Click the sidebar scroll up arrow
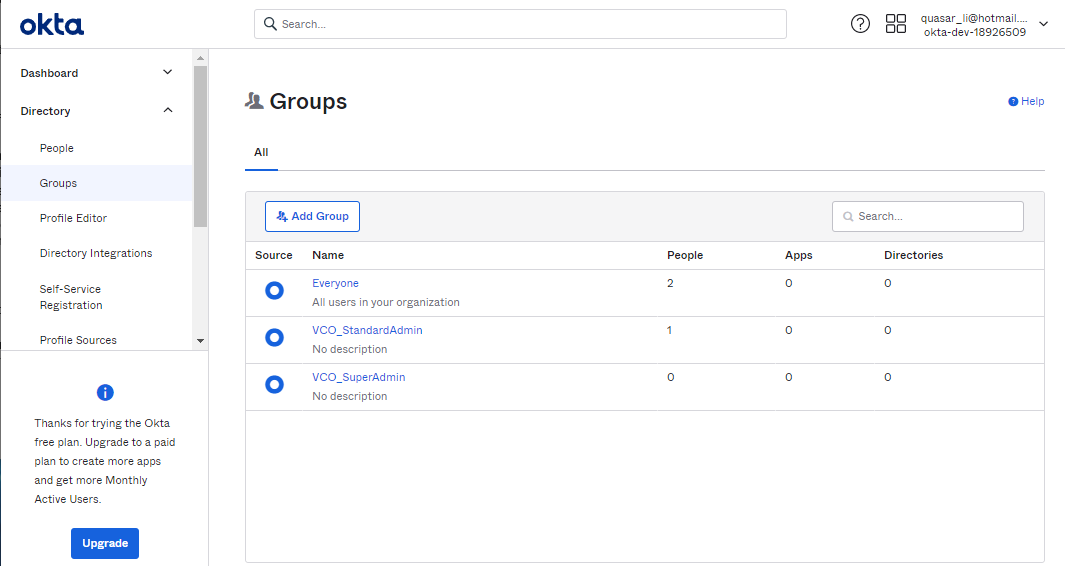The image size is (1065, 566). (x=200, y=58)
